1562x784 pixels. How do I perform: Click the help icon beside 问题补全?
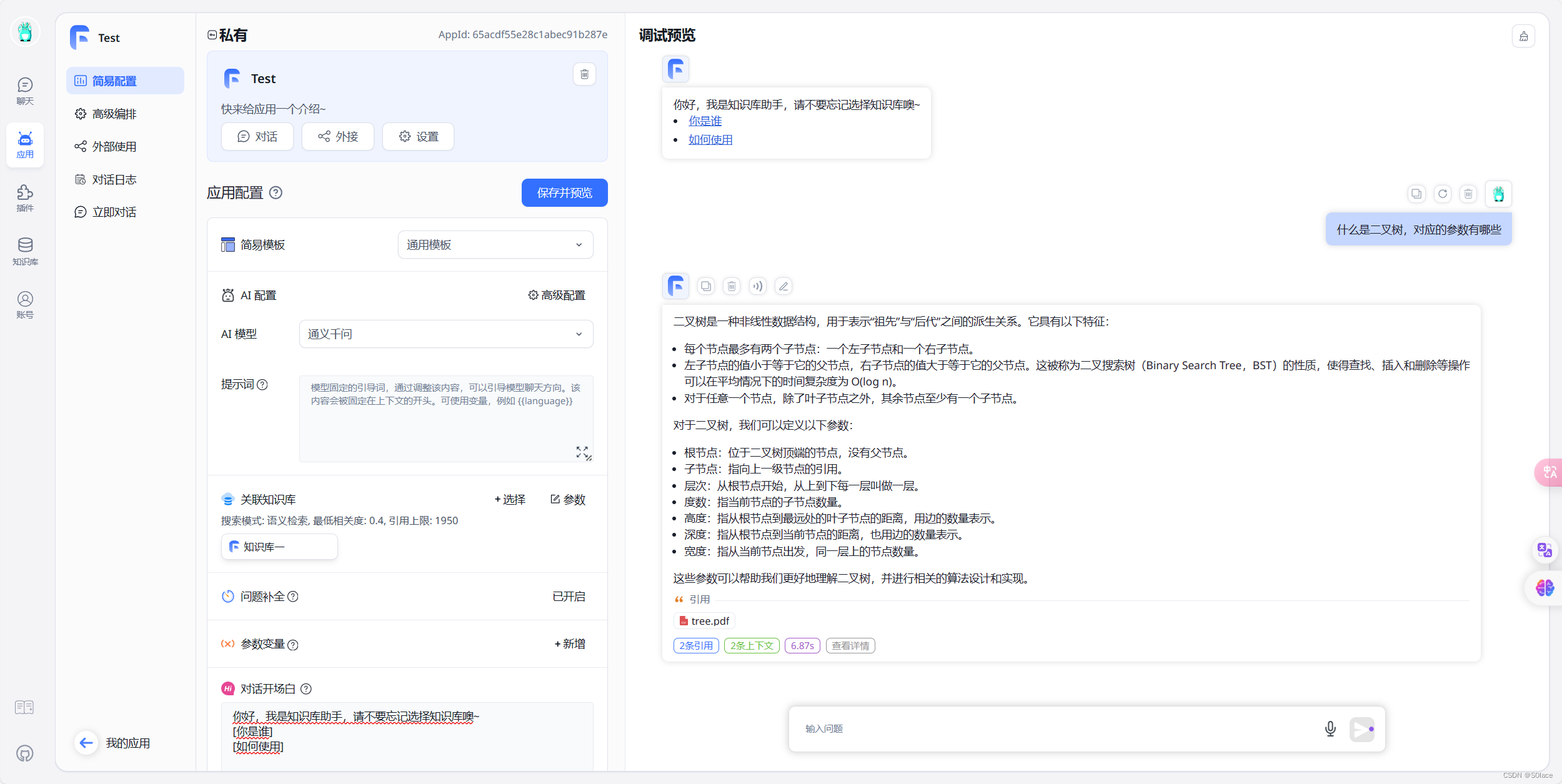(x=293, y=597)
